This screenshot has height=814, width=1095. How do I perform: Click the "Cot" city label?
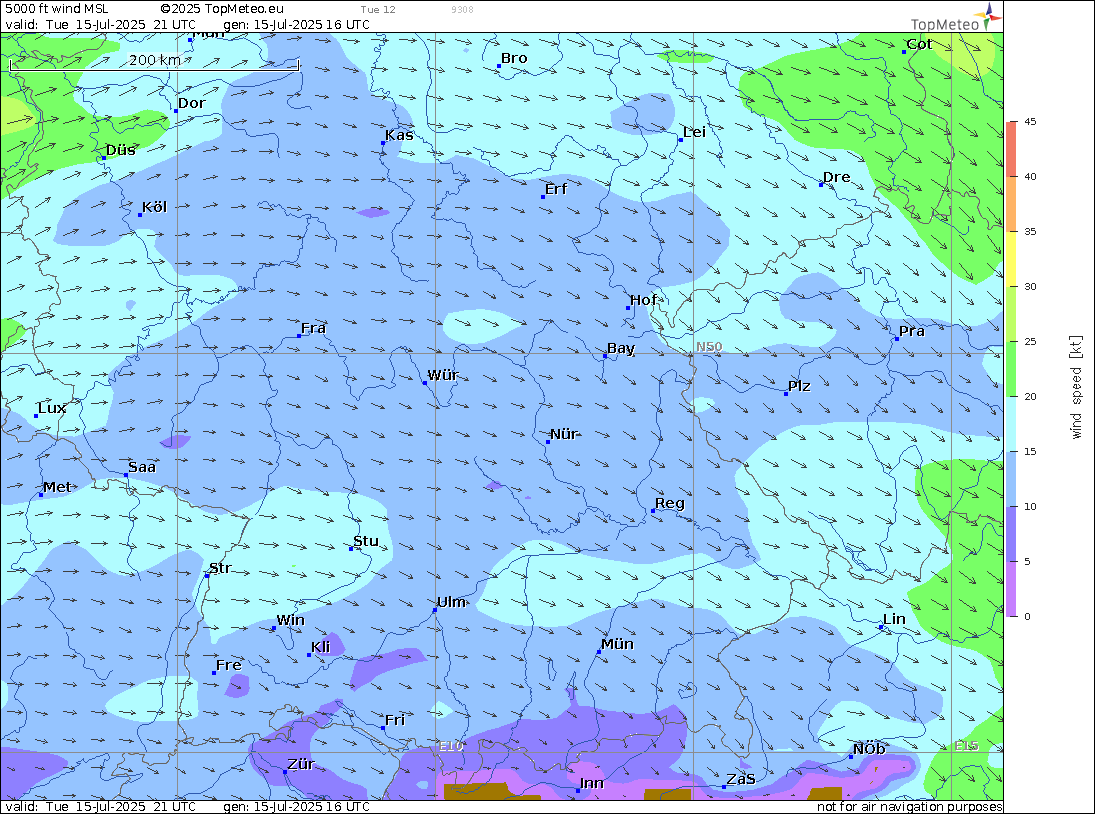point(919,44)
